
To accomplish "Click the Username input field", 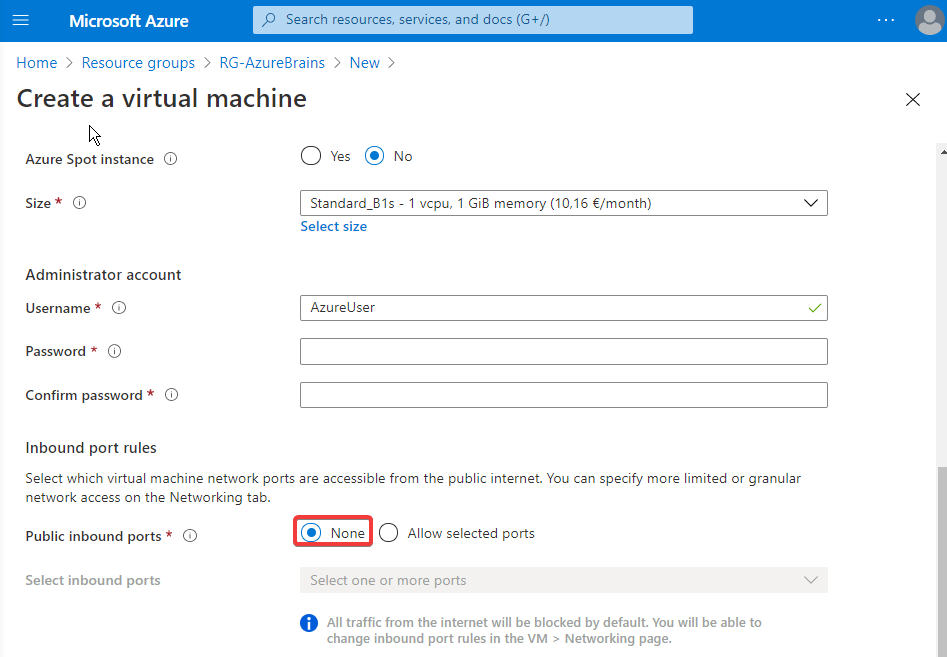I will click(x=563, y=308).
